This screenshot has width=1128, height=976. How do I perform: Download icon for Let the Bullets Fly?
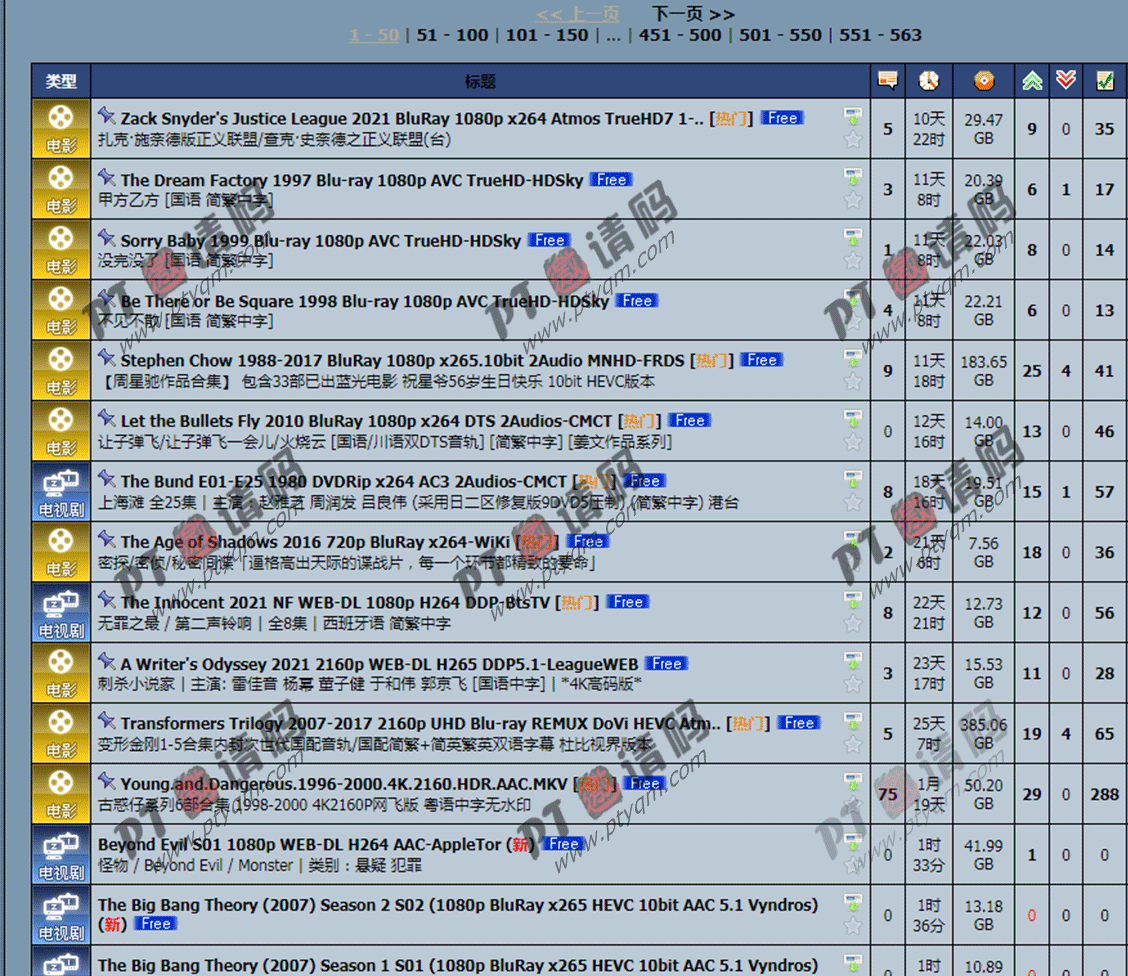(x=853, y=417)
